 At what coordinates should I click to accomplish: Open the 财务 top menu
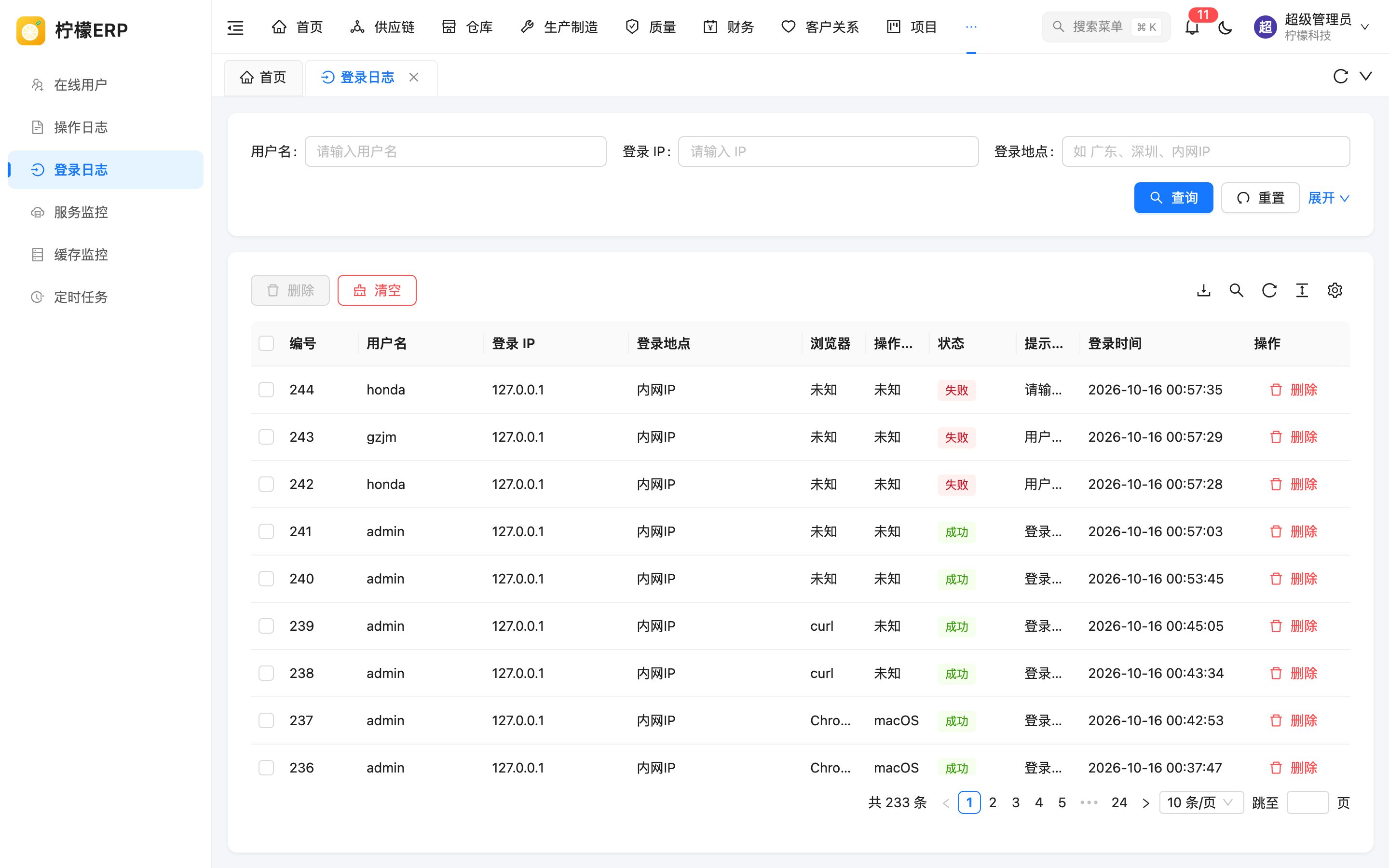click(x=728, y=27)
